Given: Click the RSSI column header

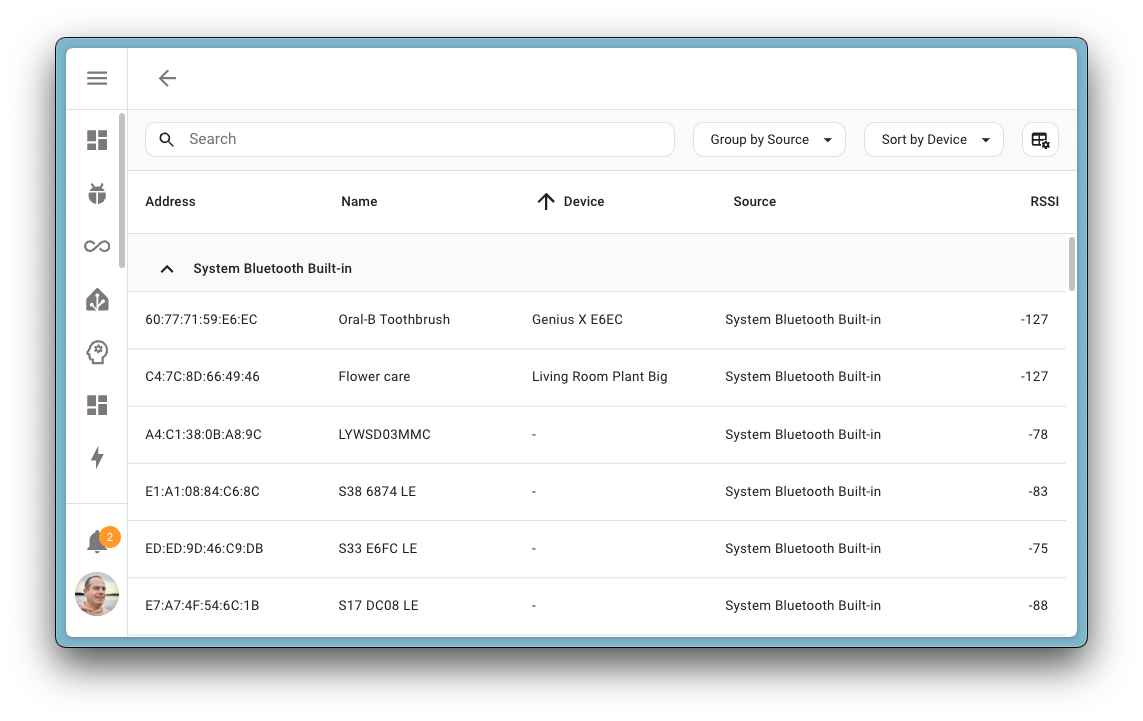Looking at the screenshot, I should point(1044,201).
